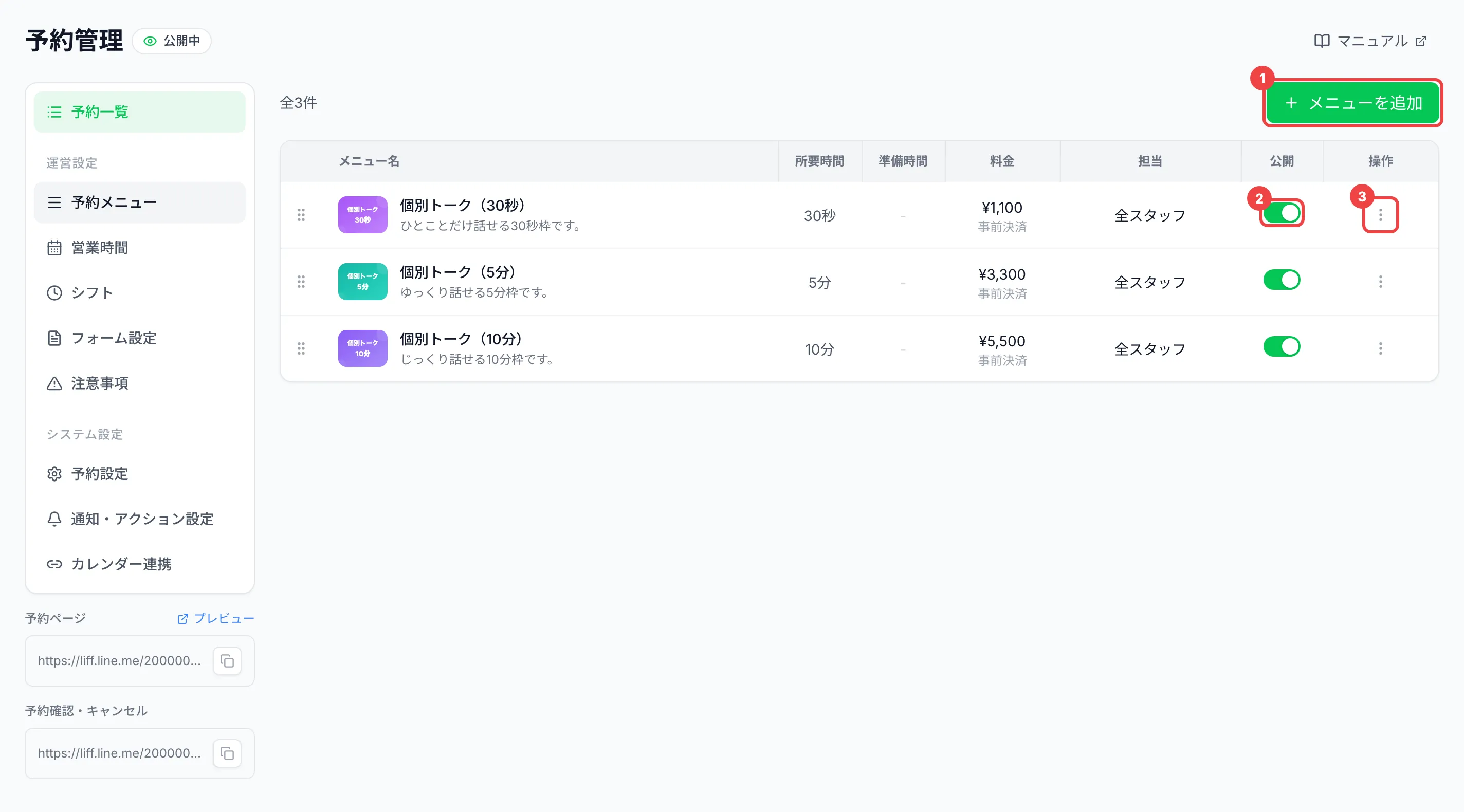Open 営業時間 settings in sidebar

tap(139, 248)
